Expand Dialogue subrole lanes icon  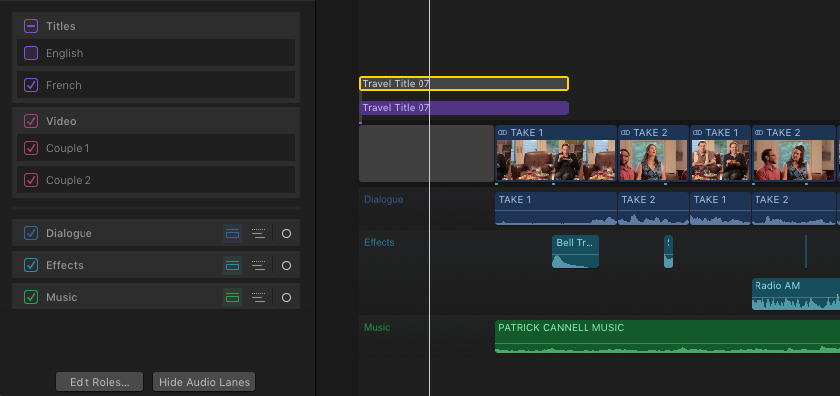coord(258,234)
